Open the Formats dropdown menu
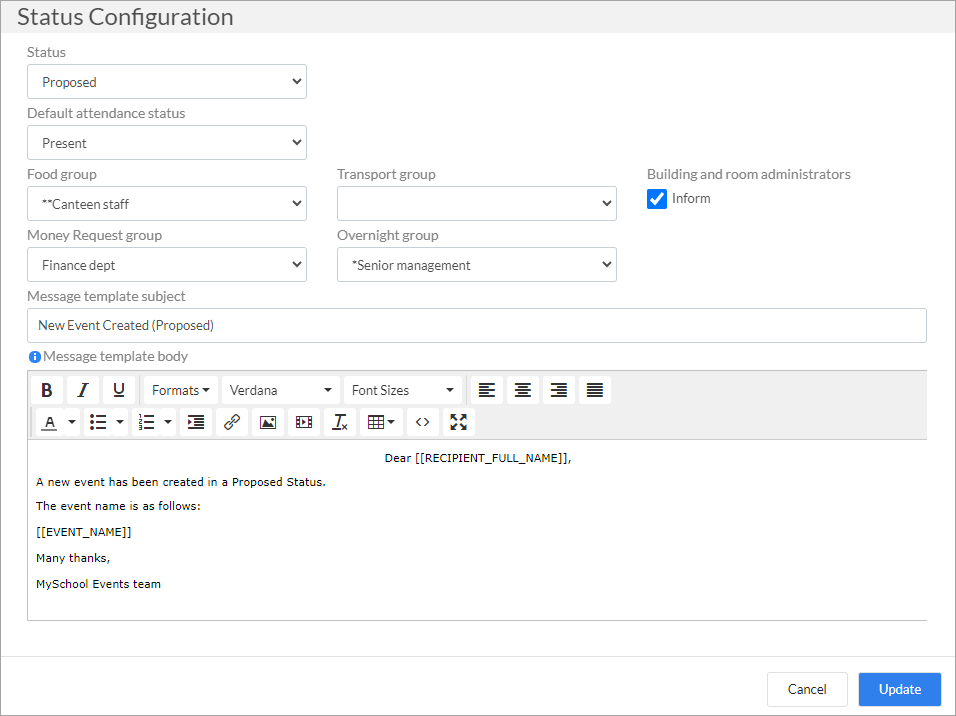This screenshot has width=956, height=716. pyautogui.click(x=180, y=390)
